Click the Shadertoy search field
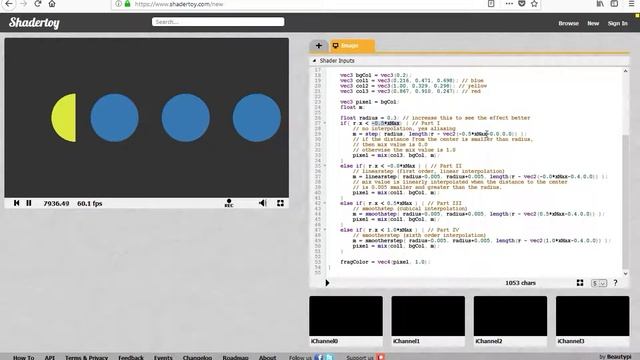The height and width of the screenshot is (360, 640). 218,22
